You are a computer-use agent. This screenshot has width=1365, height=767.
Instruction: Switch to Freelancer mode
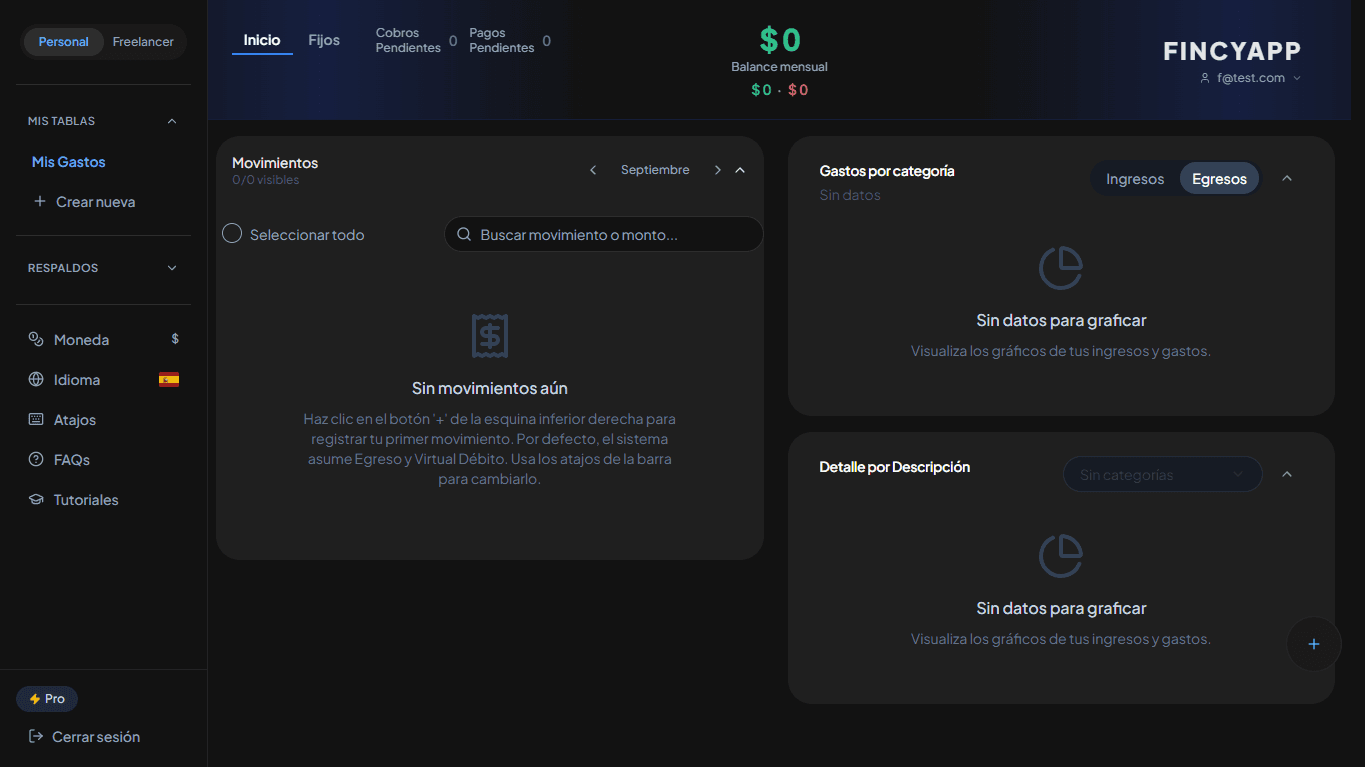[143, 42]
